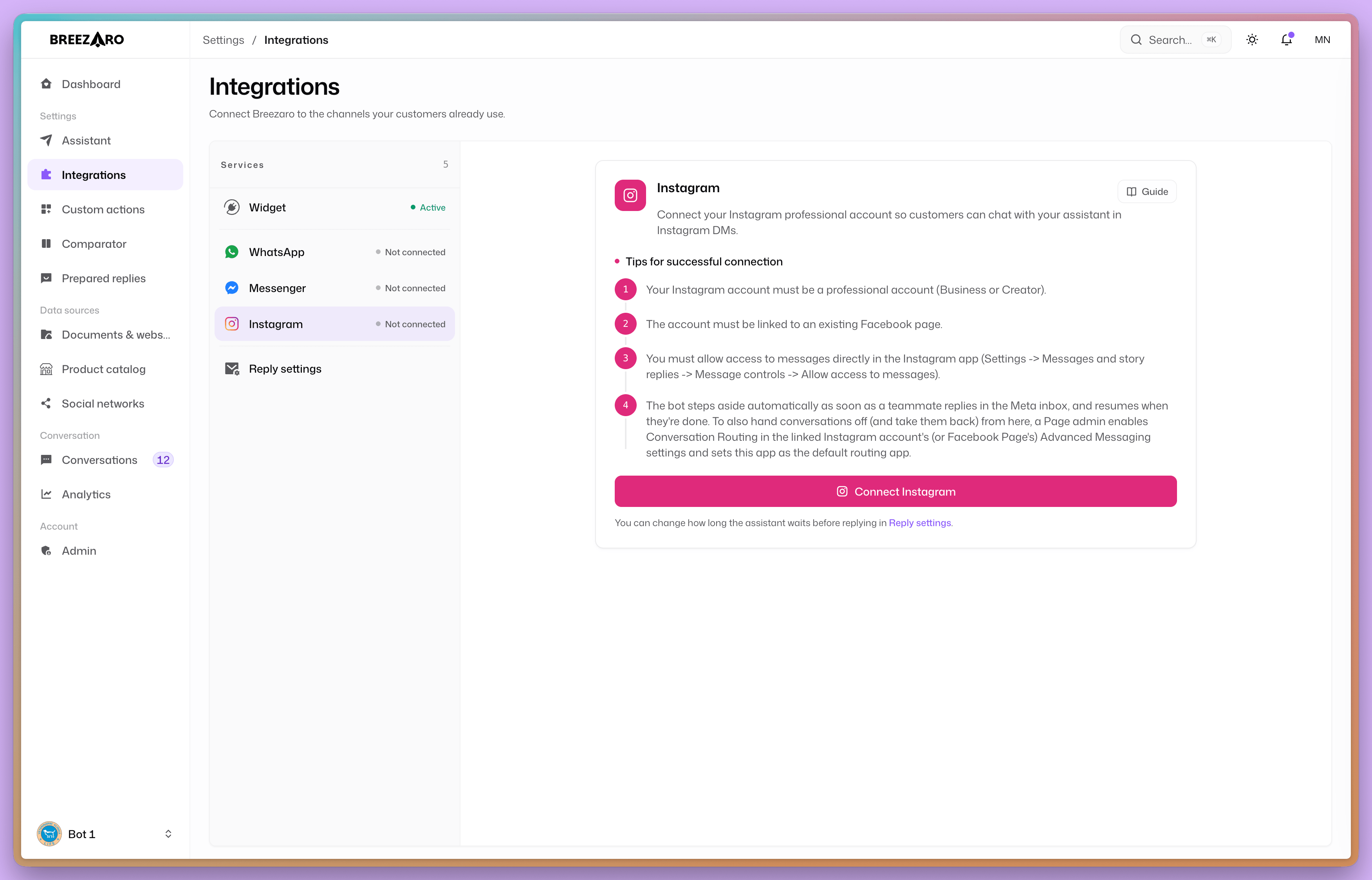
Task: Open the Dashboard home icon
Action: pos(46,84)
